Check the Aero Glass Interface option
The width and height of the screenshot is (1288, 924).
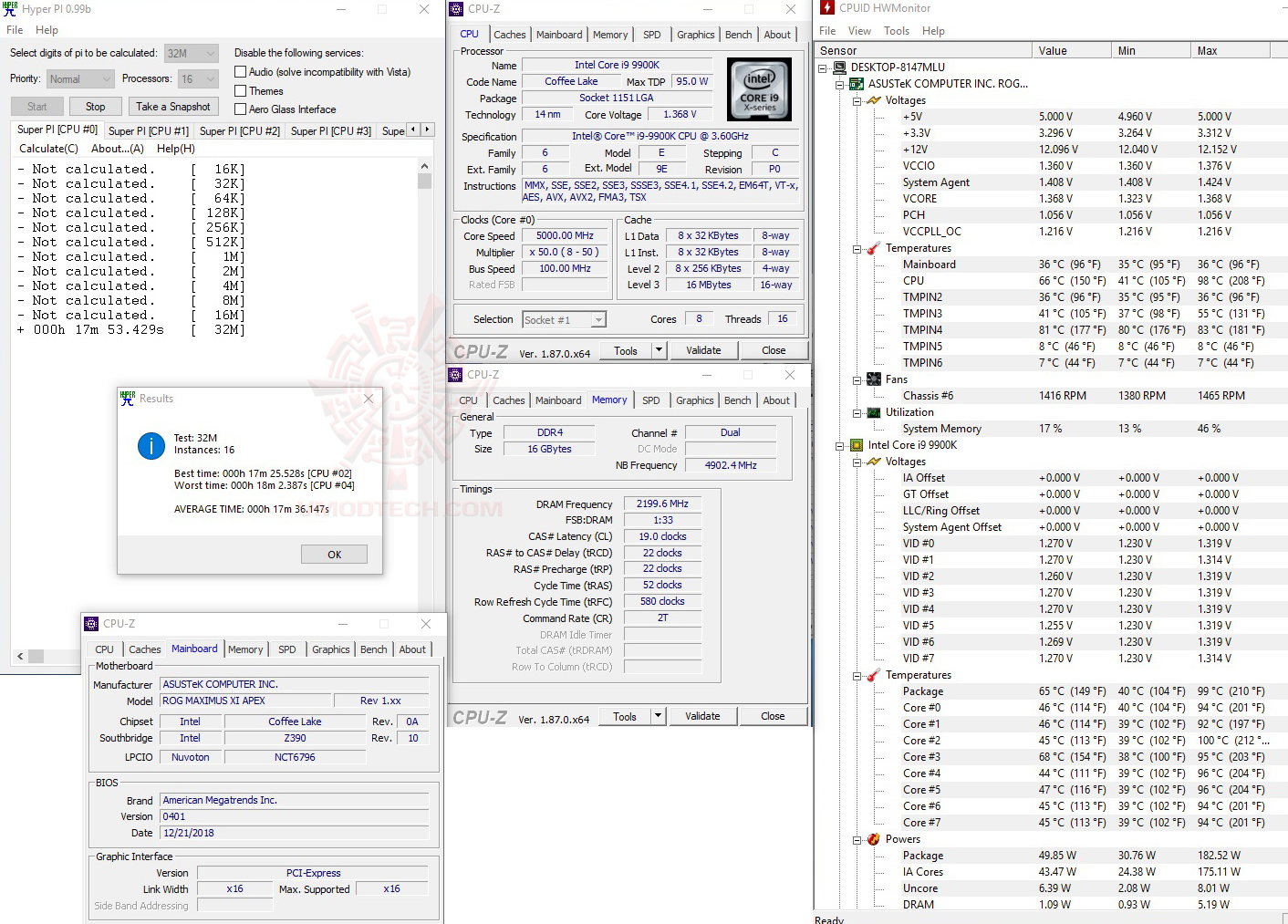click(241, 109)
